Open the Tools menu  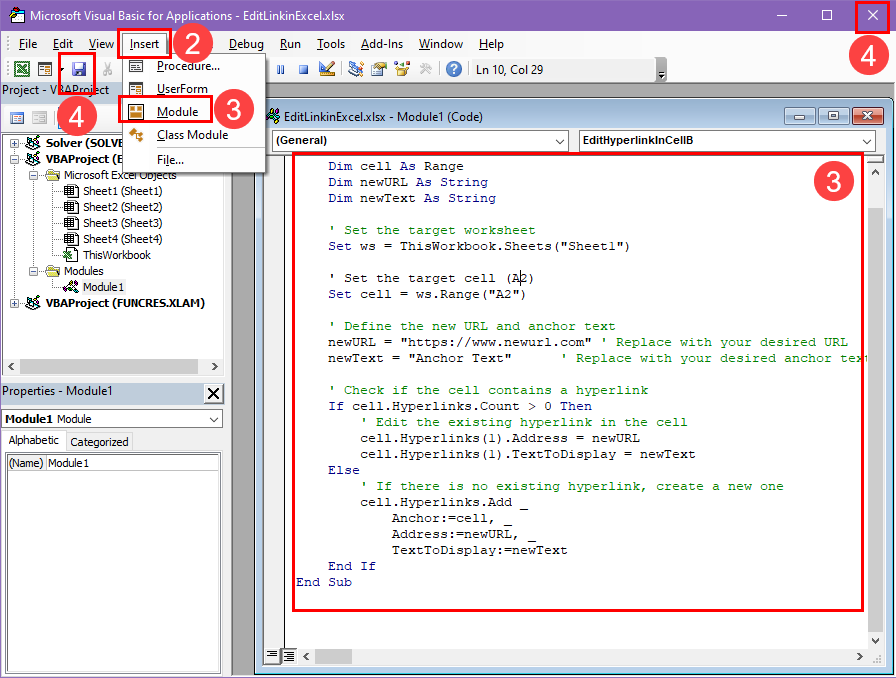coord(331,44)
